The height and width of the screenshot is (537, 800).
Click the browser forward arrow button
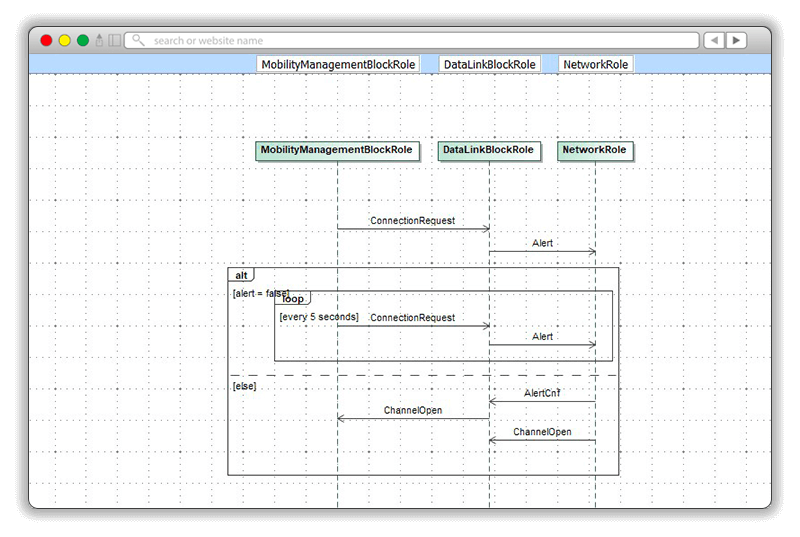(736, 40)
